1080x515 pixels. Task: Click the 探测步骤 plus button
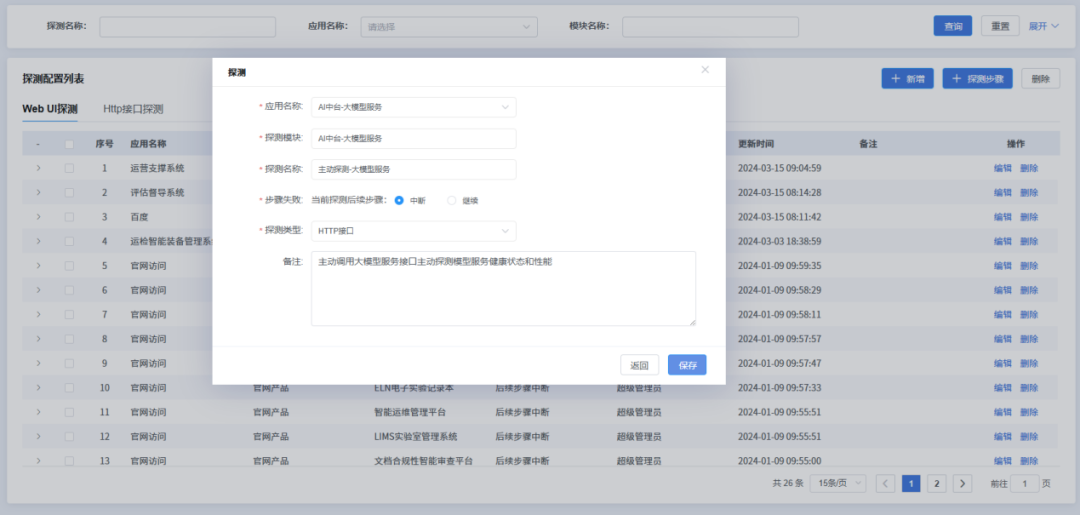(x=978, y=79)
